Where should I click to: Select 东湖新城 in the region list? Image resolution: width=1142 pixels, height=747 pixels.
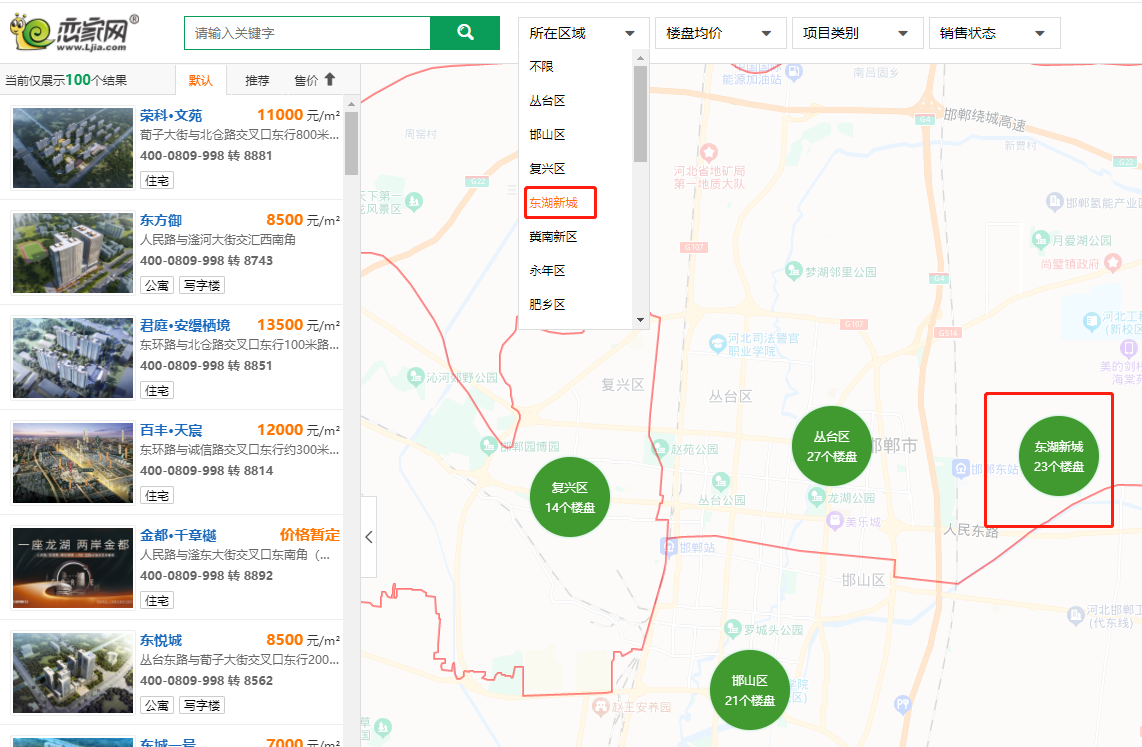554,202
